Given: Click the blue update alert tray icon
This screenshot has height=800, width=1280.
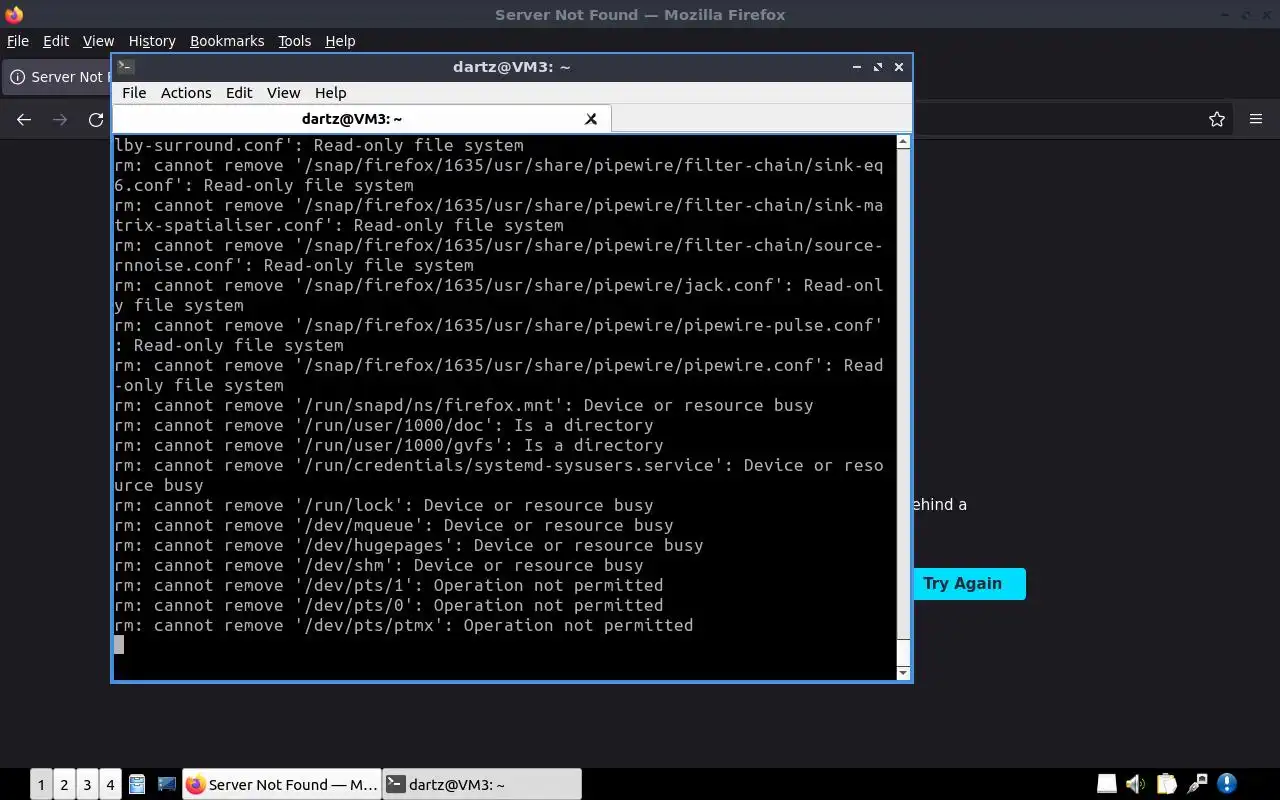Looking at the screenshot, I should point(1227,784).
